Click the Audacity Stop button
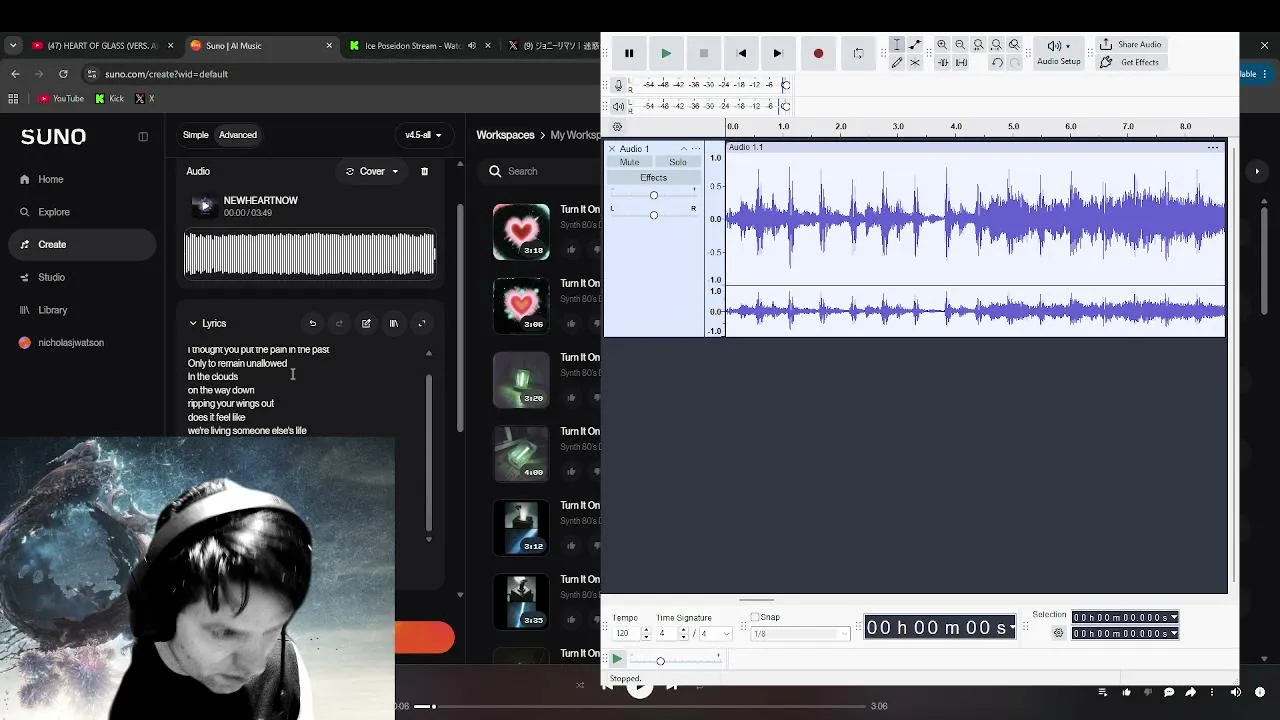 click(x=704, y=53)
